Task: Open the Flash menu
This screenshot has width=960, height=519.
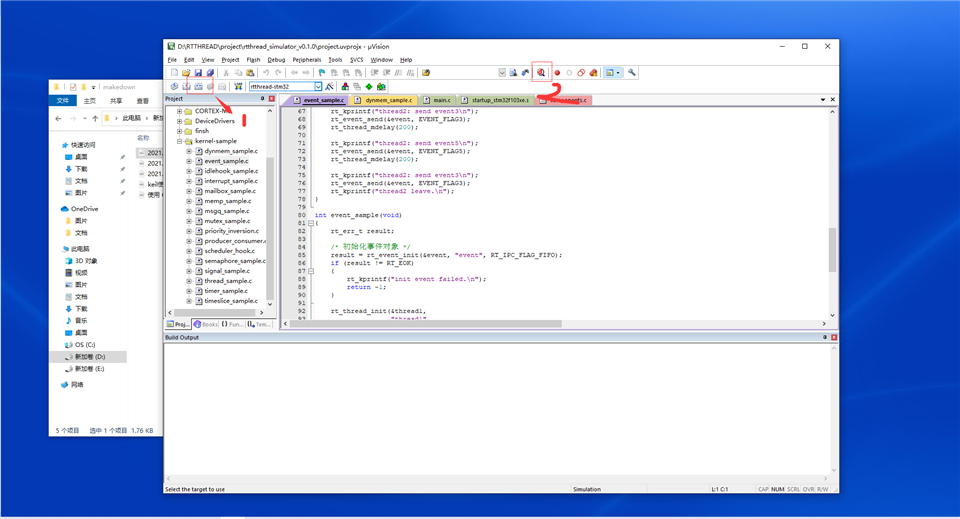Action: tap(253, 60)
